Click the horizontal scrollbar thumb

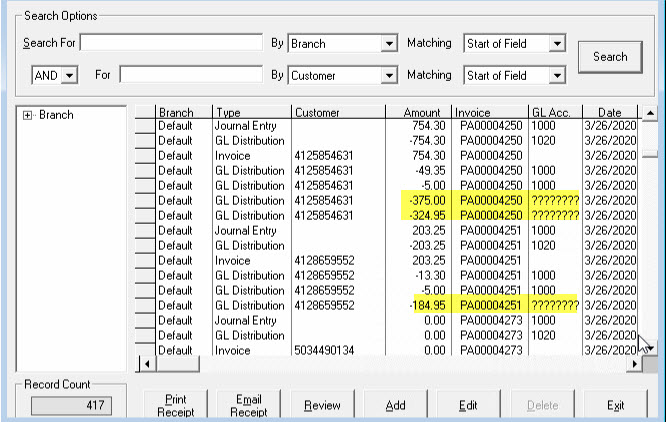coord(178,364)
